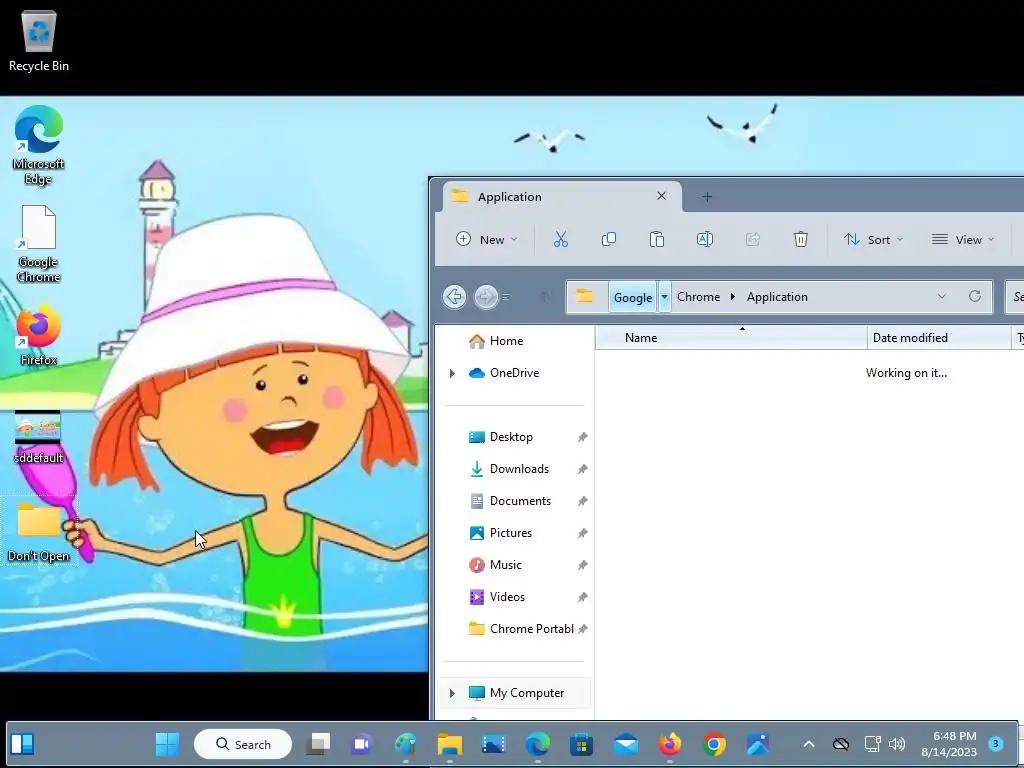Click the taskbar Search box

[243, 744]
